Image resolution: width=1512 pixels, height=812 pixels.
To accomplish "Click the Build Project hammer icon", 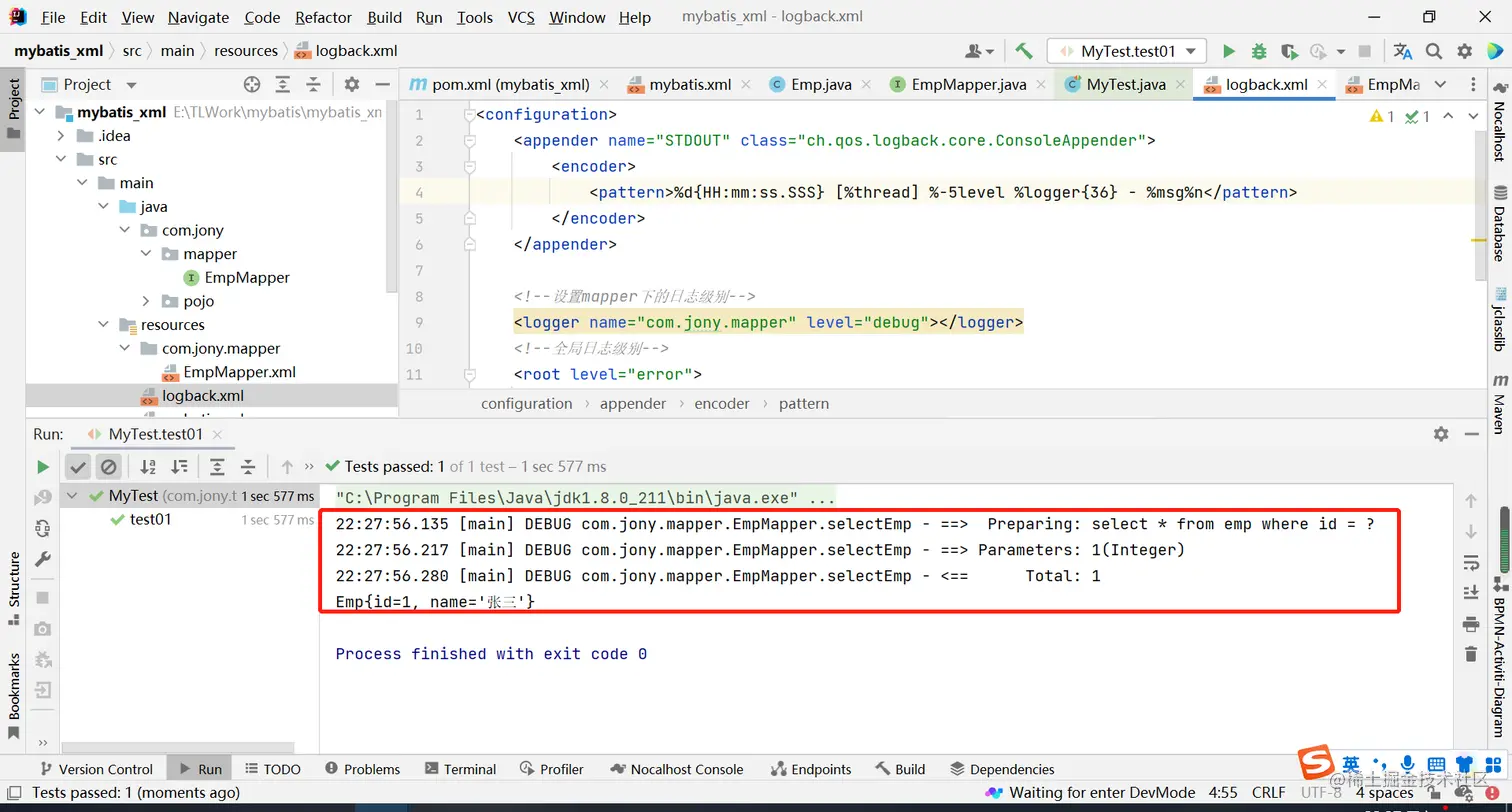I will click(x=1023, y=51).
